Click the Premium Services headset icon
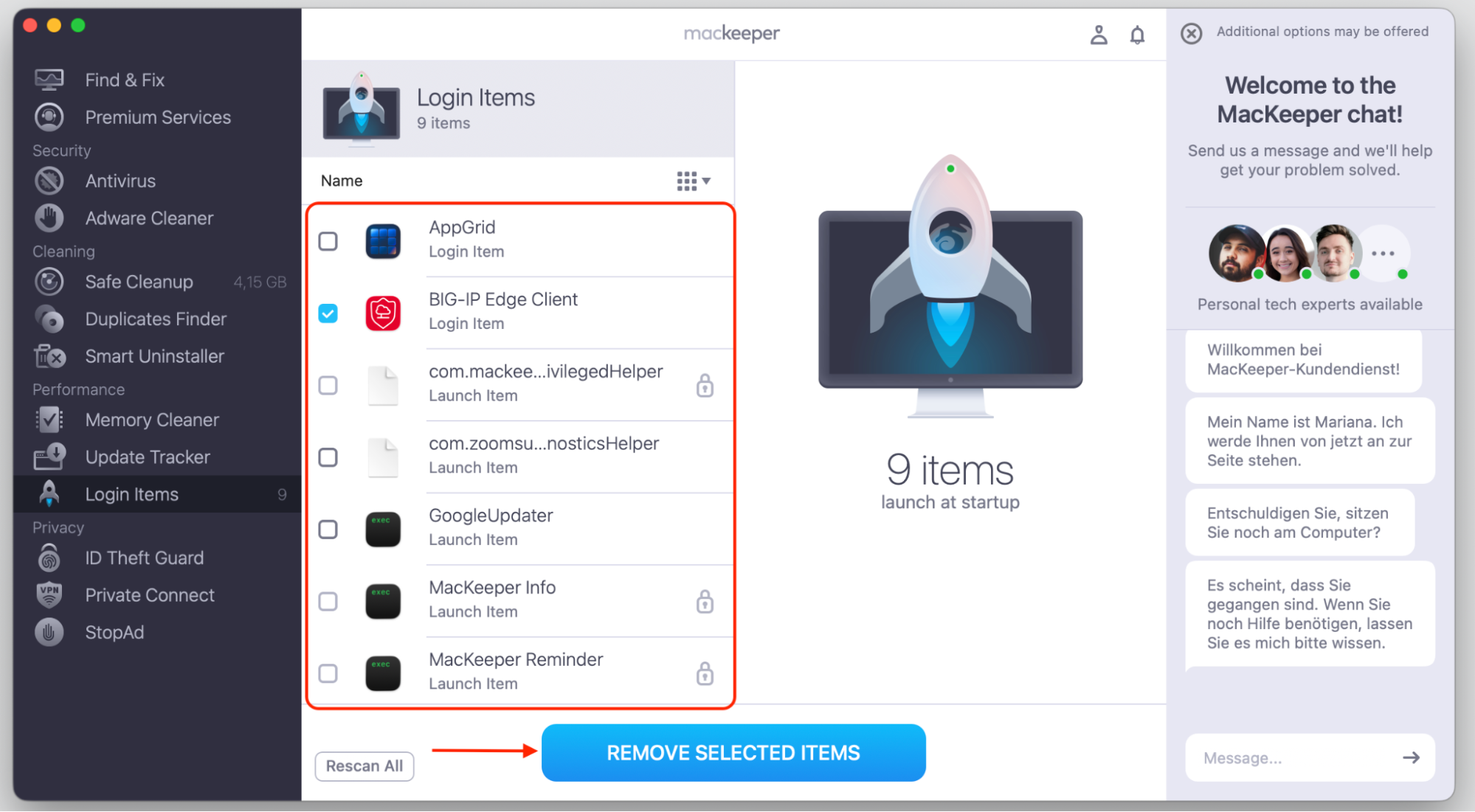This screenshot has height=812, width=1475. [x=49, y=117]
